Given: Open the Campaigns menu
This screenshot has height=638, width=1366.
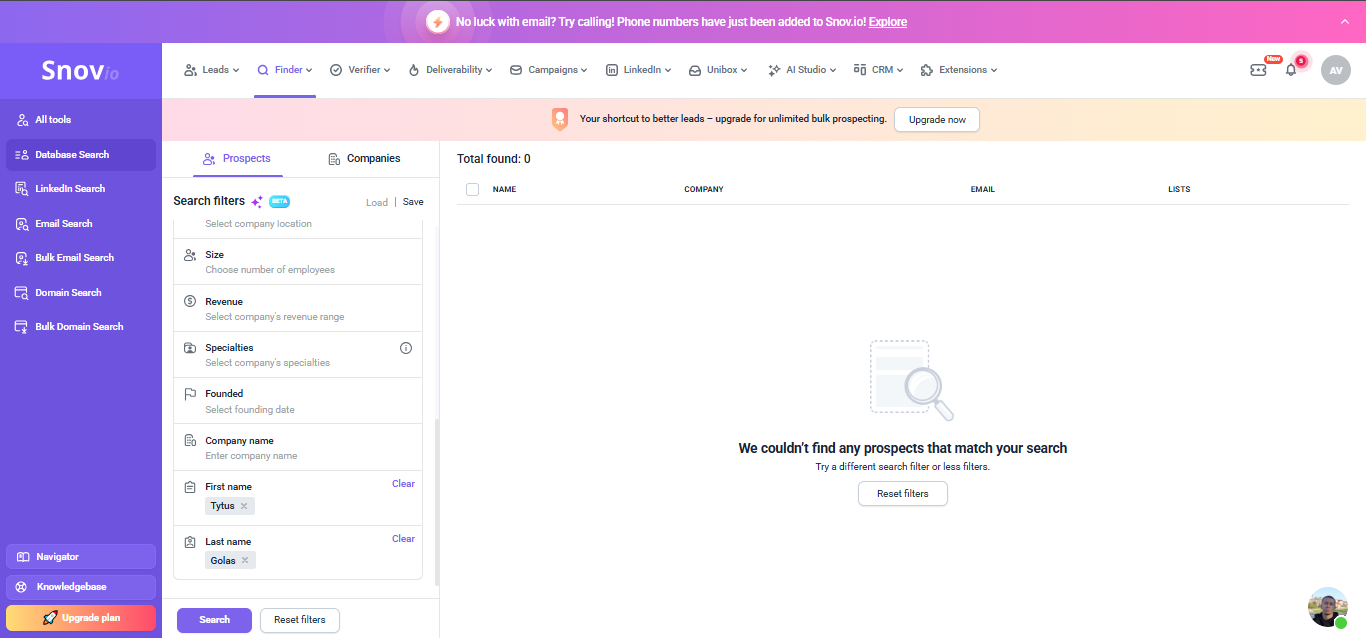Looking at the screenshot, I should (549, 70).
